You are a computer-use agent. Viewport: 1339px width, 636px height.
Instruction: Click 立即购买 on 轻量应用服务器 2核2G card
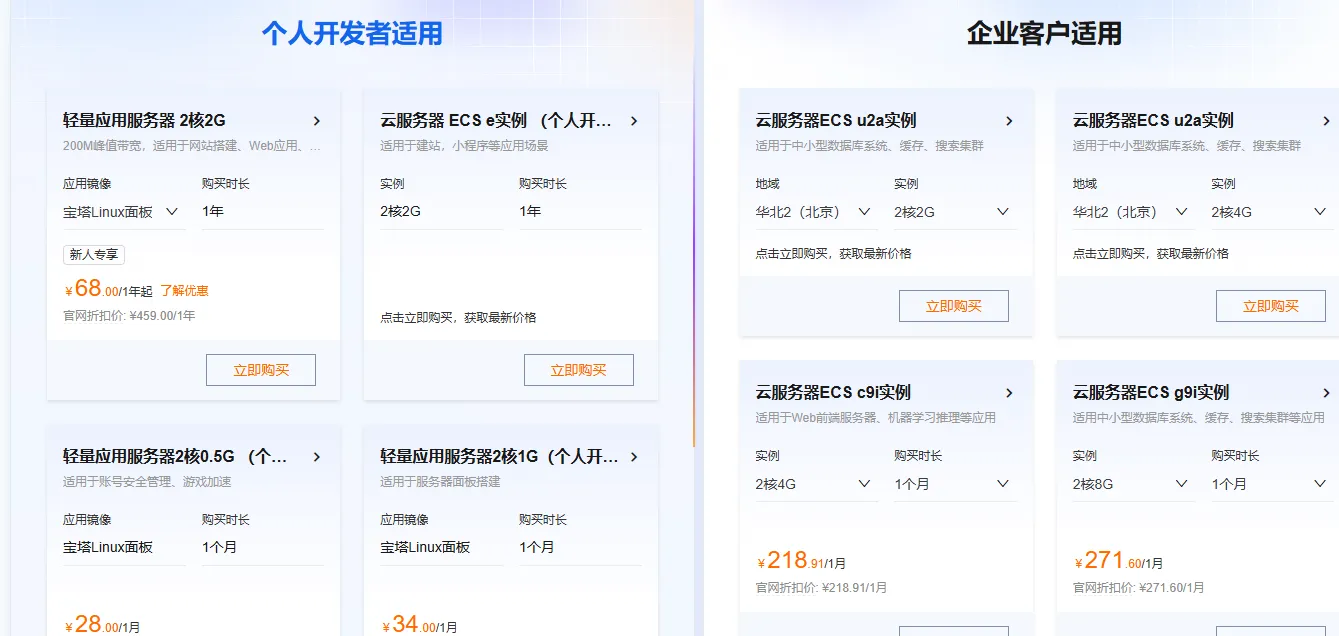pos(260,369)
